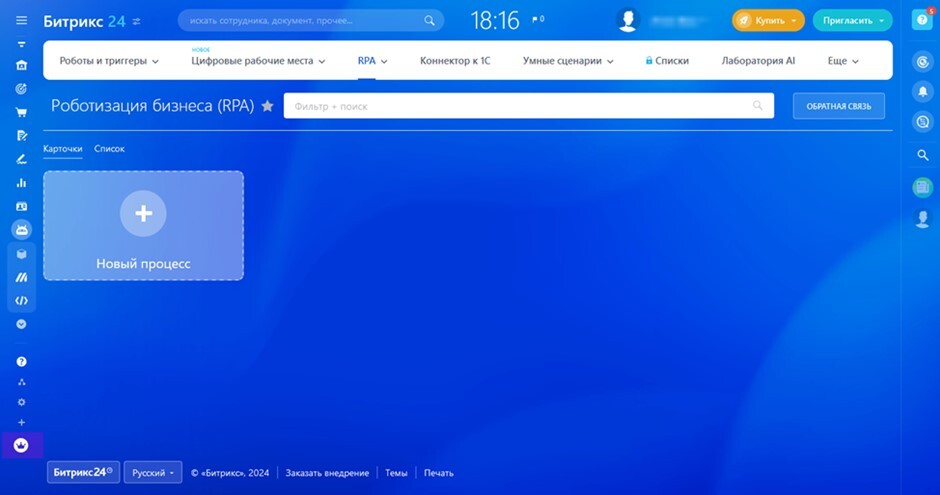Click the swap arrows next to Битрикс 24
The image size is (940, 495).
[x=137, y=22]
